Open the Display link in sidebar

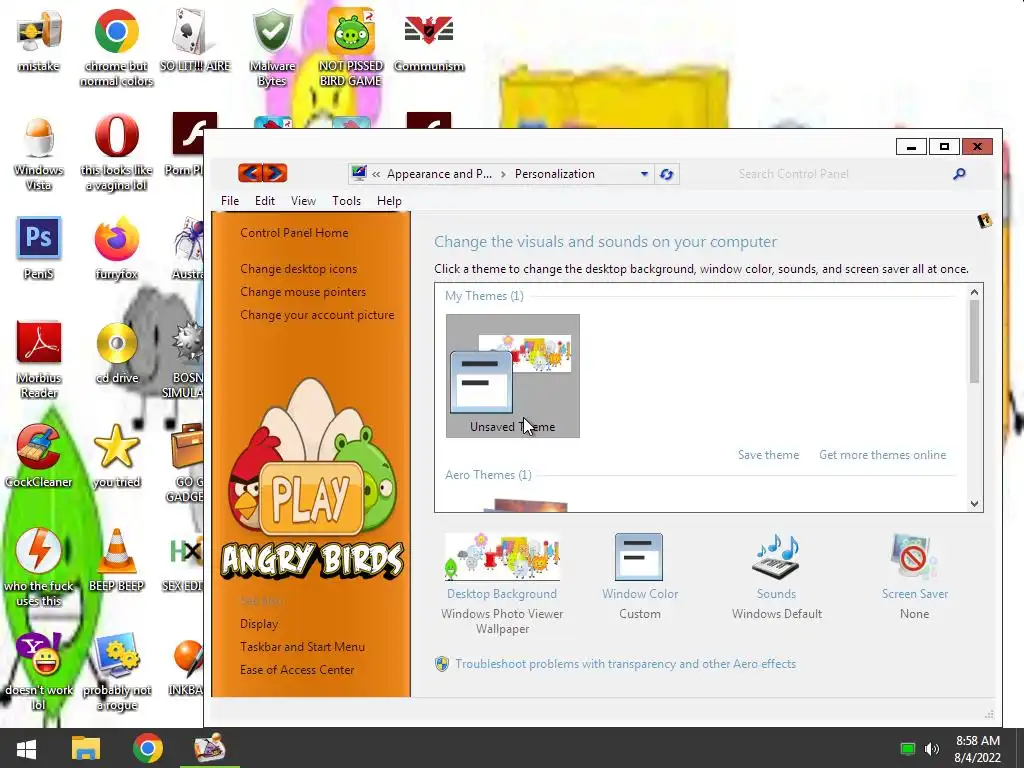[x=259, y=624]
